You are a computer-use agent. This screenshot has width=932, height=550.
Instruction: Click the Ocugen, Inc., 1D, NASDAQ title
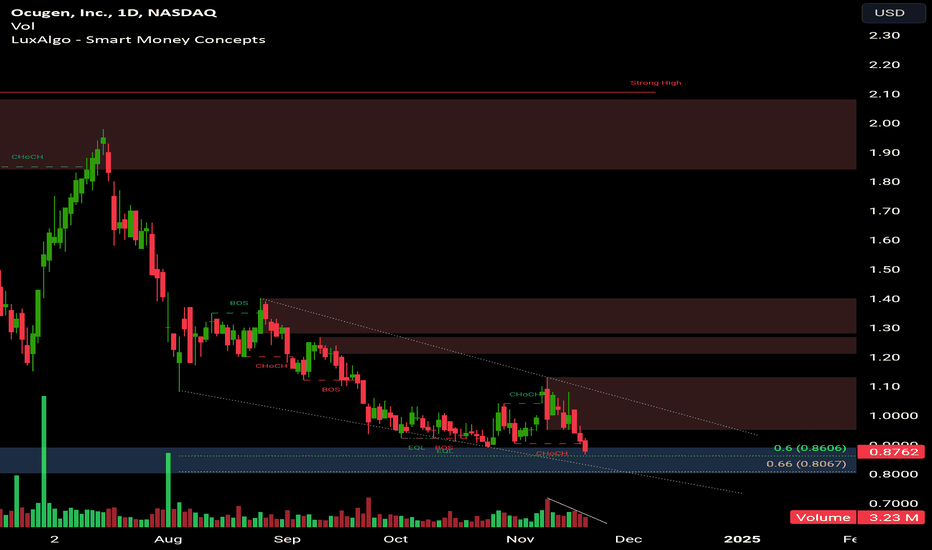(x=114, y=12)
